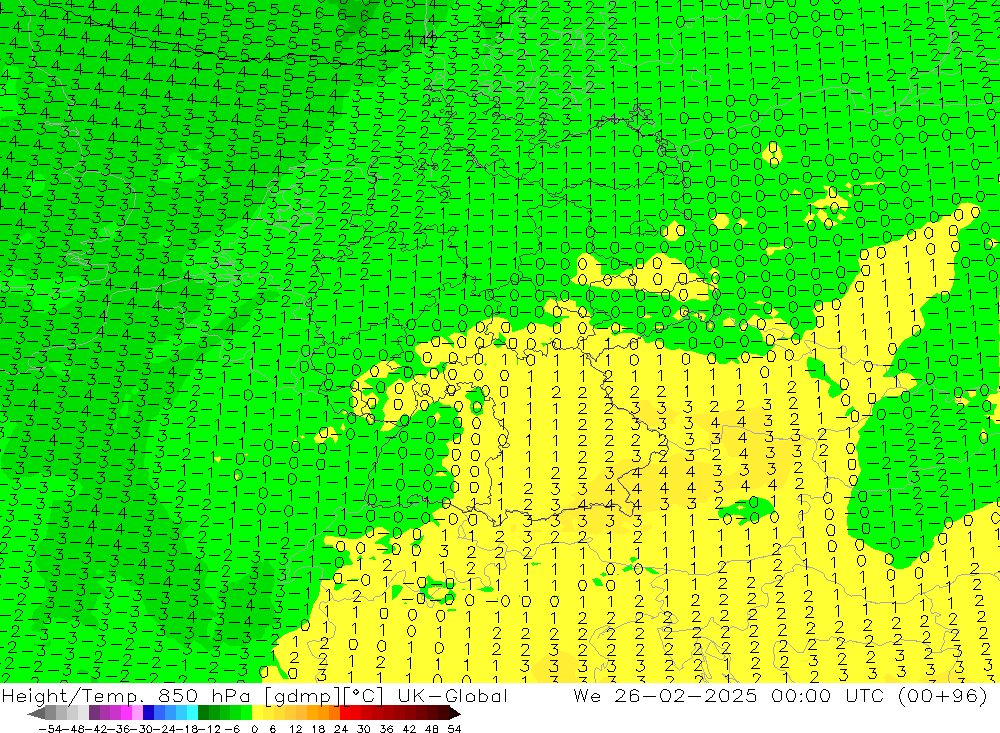Click the dark maroon right arrow of colorbar
The height and width of the screenshot is (733, 1000).
(x=455, y=713)
